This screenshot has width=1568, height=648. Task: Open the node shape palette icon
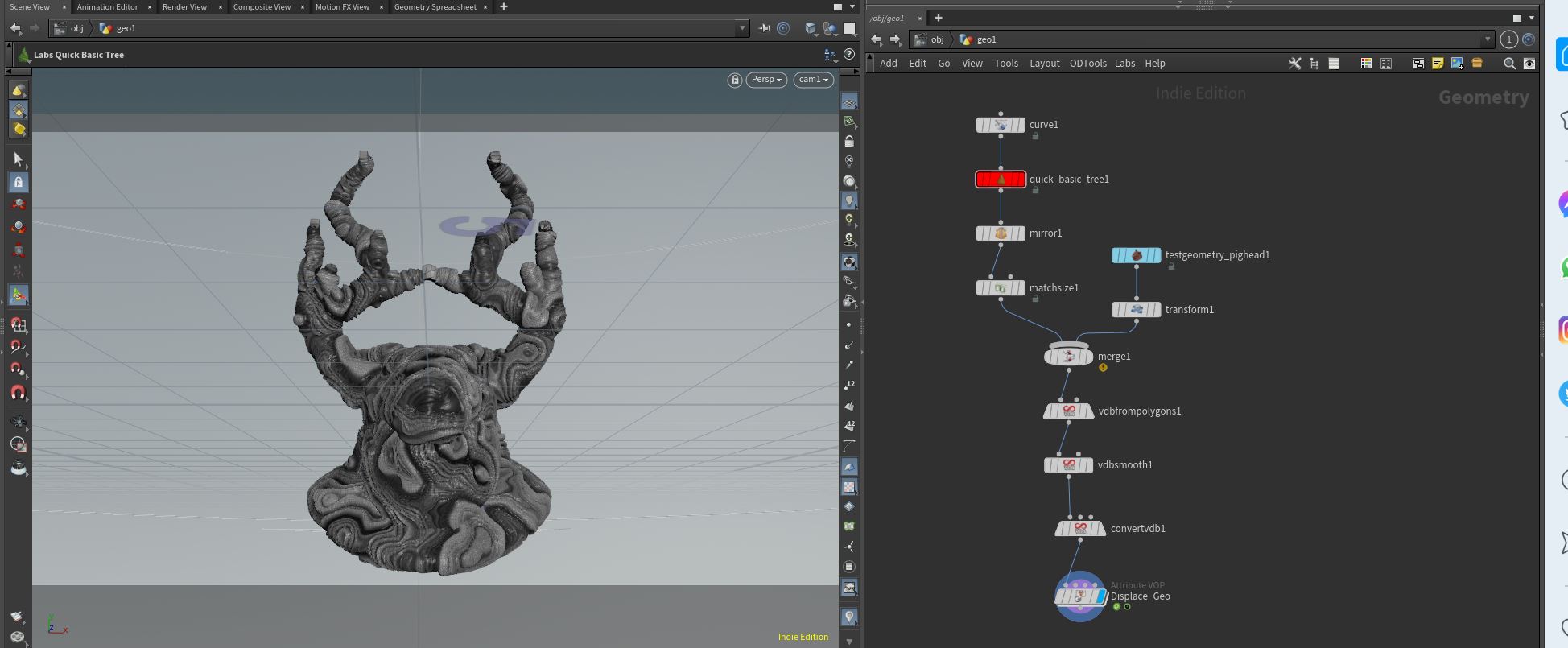coord(1386,64)
